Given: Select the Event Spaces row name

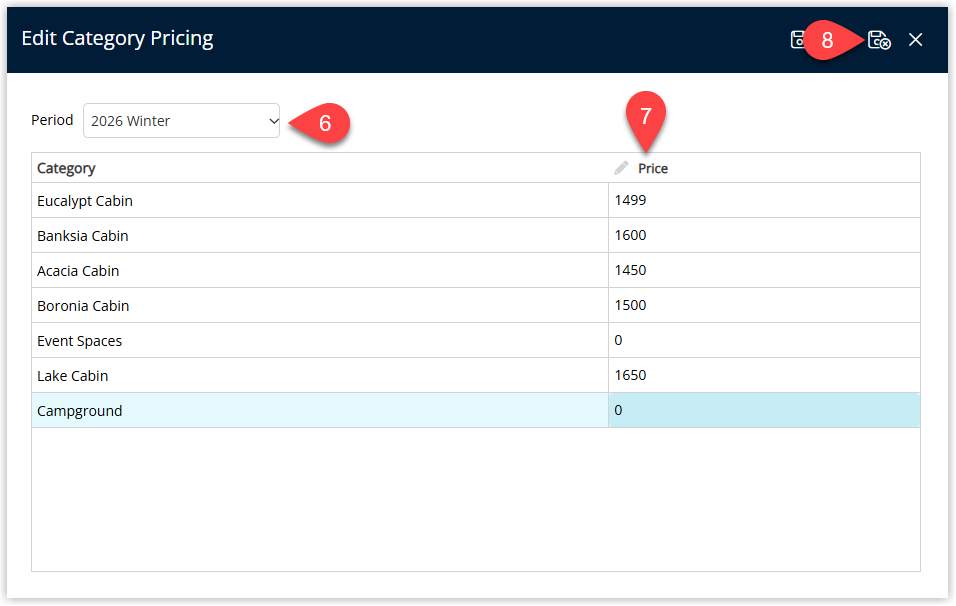Looking at the screenshot, I should pos(79,341).
